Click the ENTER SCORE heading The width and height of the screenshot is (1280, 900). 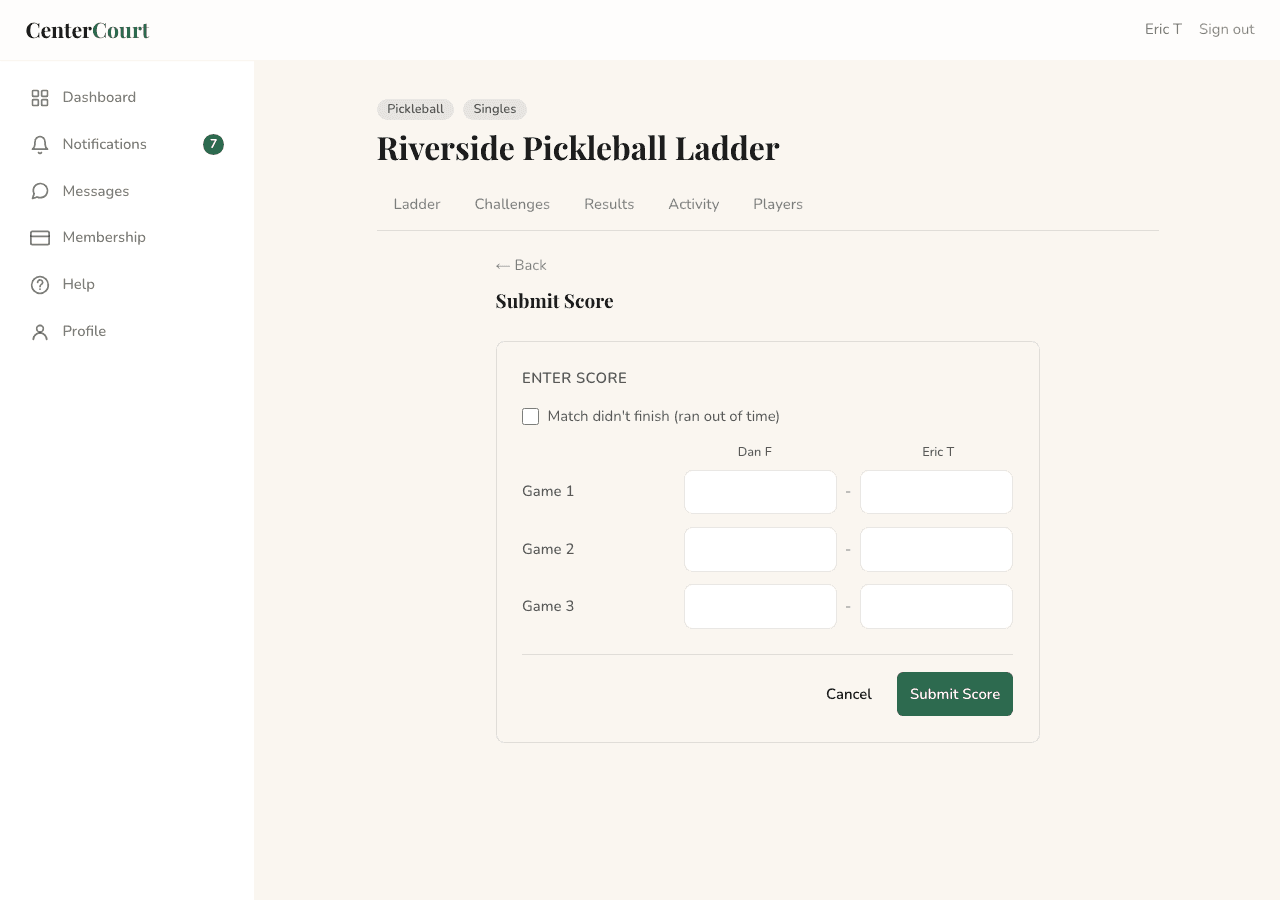(574, 378)
